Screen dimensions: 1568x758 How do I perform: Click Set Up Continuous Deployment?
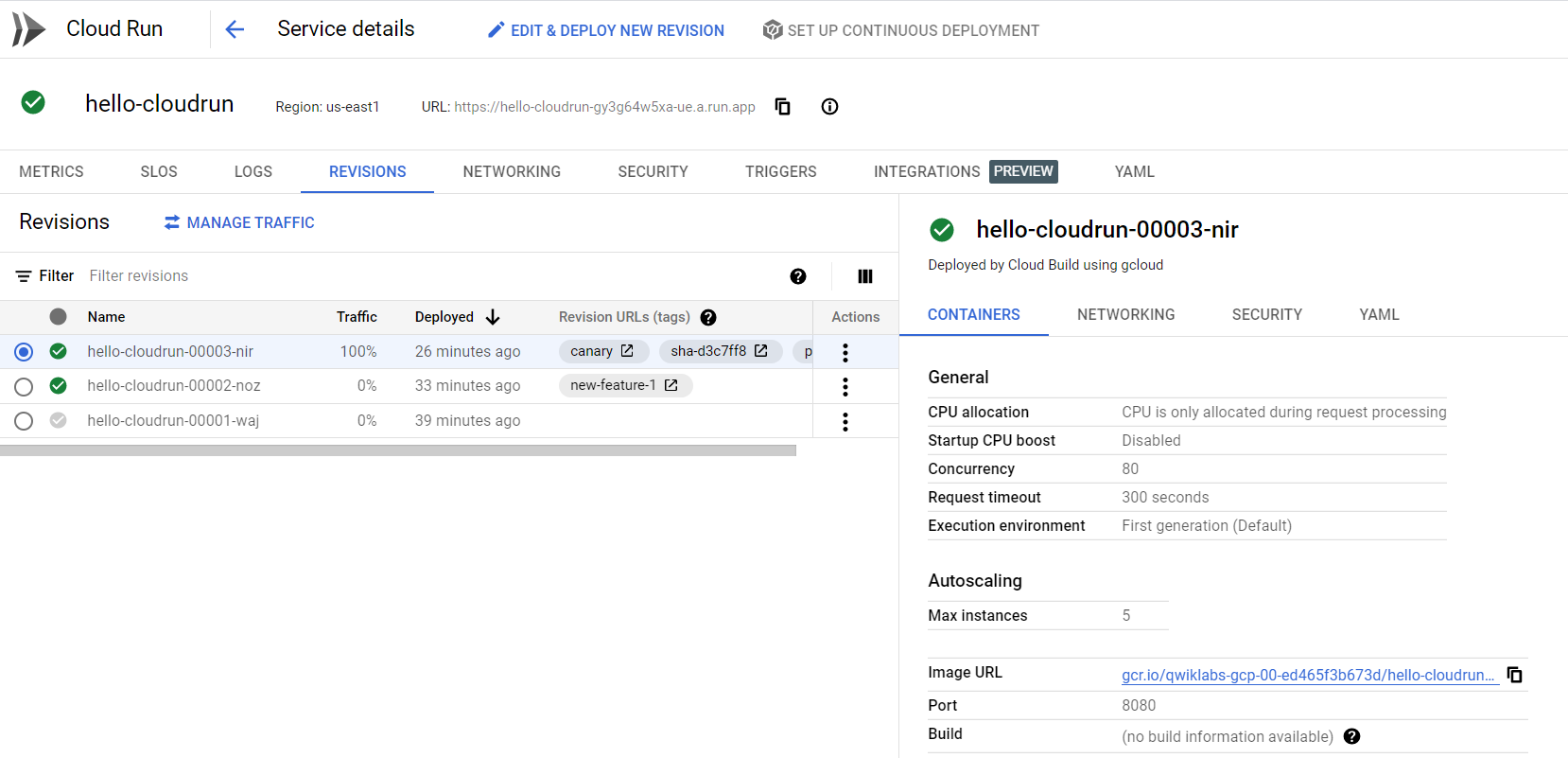[901, 30]
